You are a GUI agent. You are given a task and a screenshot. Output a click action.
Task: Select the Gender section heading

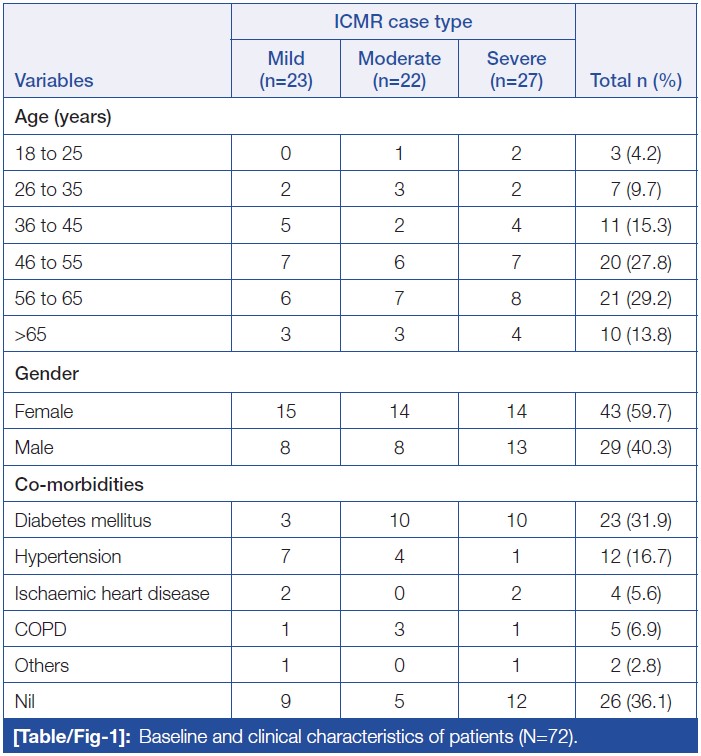(46, 373)
